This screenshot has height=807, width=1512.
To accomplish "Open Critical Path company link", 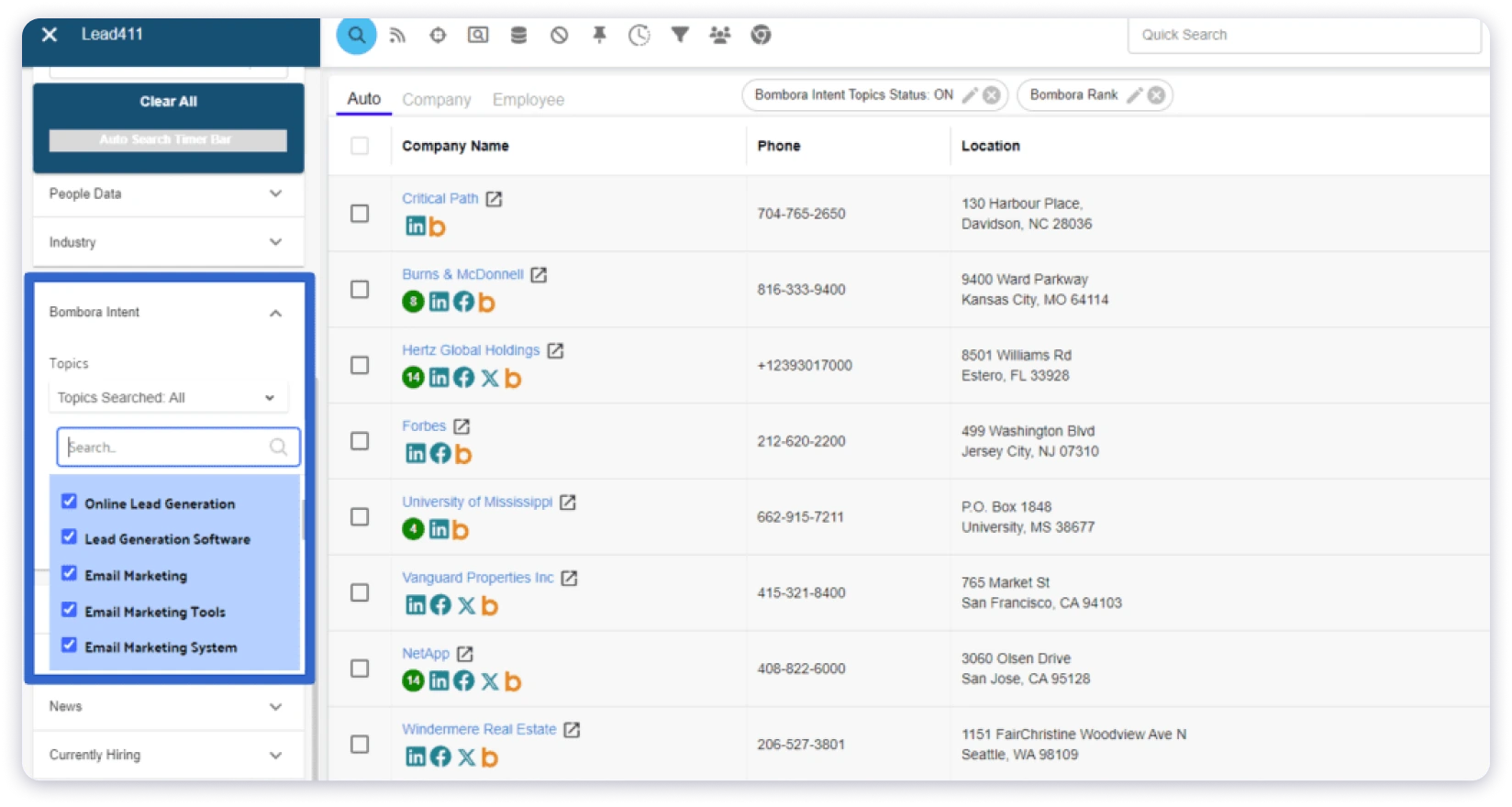I will coord(440,198).
